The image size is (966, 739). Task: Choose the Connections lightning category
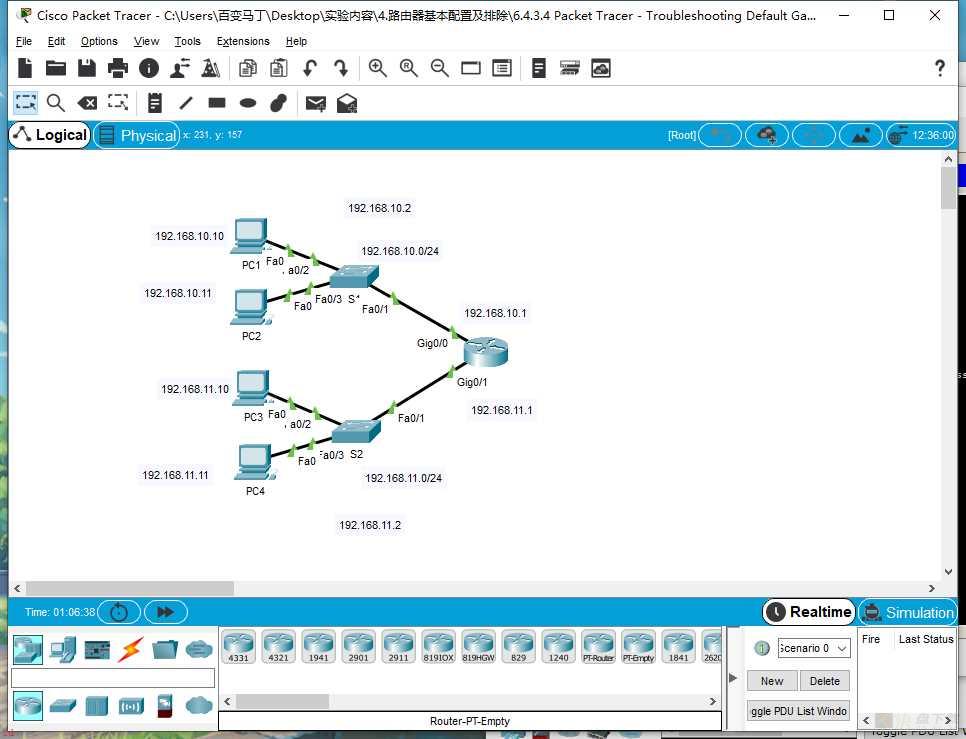[x=131, y=649]
